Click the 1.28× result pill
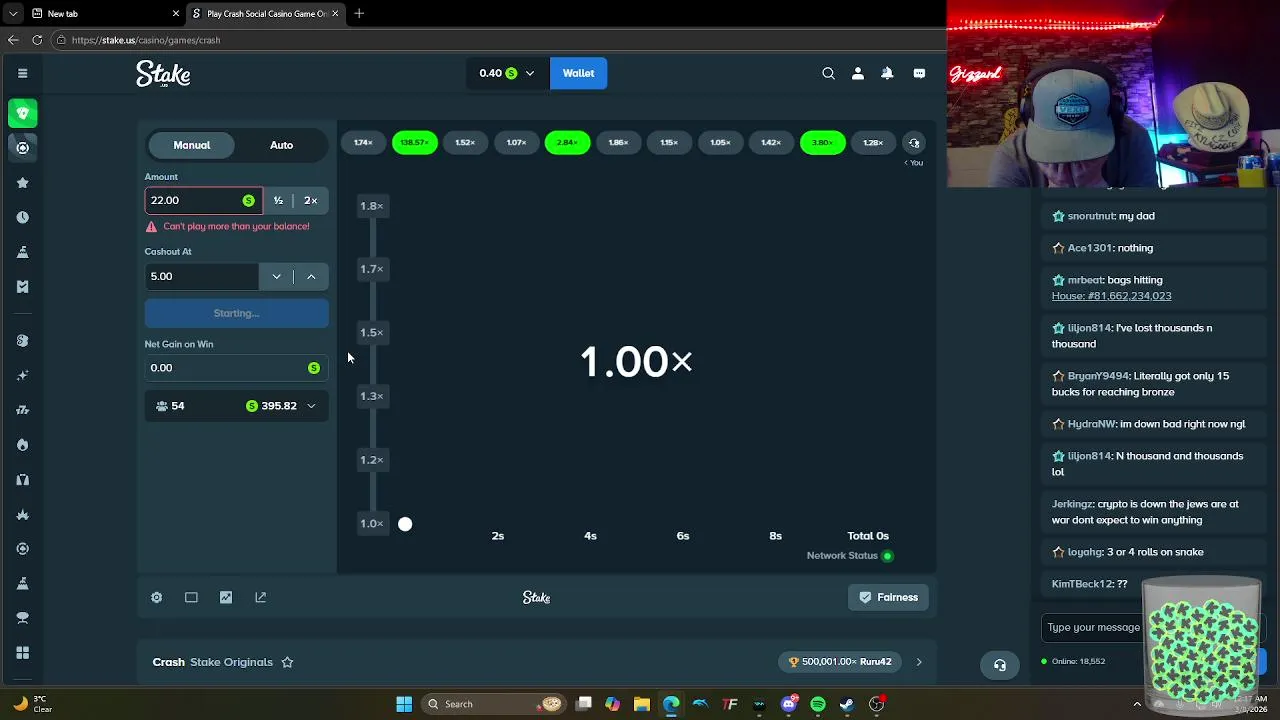Image resolution: width=1280 pixels, height=720 pixels. (873, 143)
